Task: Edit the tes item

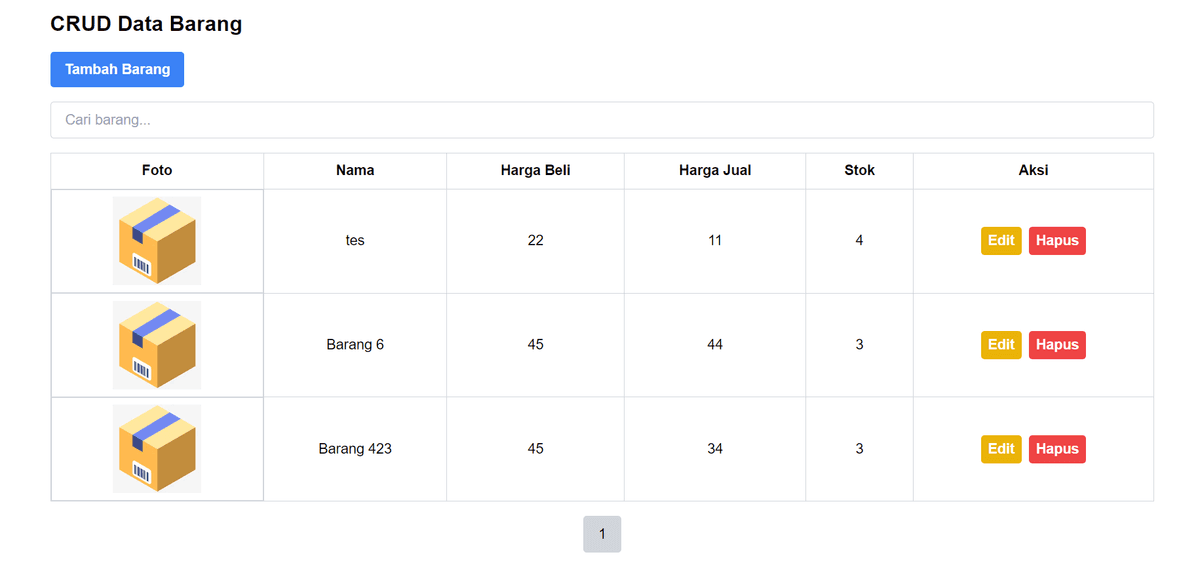Action: [x=1001, y=241]
